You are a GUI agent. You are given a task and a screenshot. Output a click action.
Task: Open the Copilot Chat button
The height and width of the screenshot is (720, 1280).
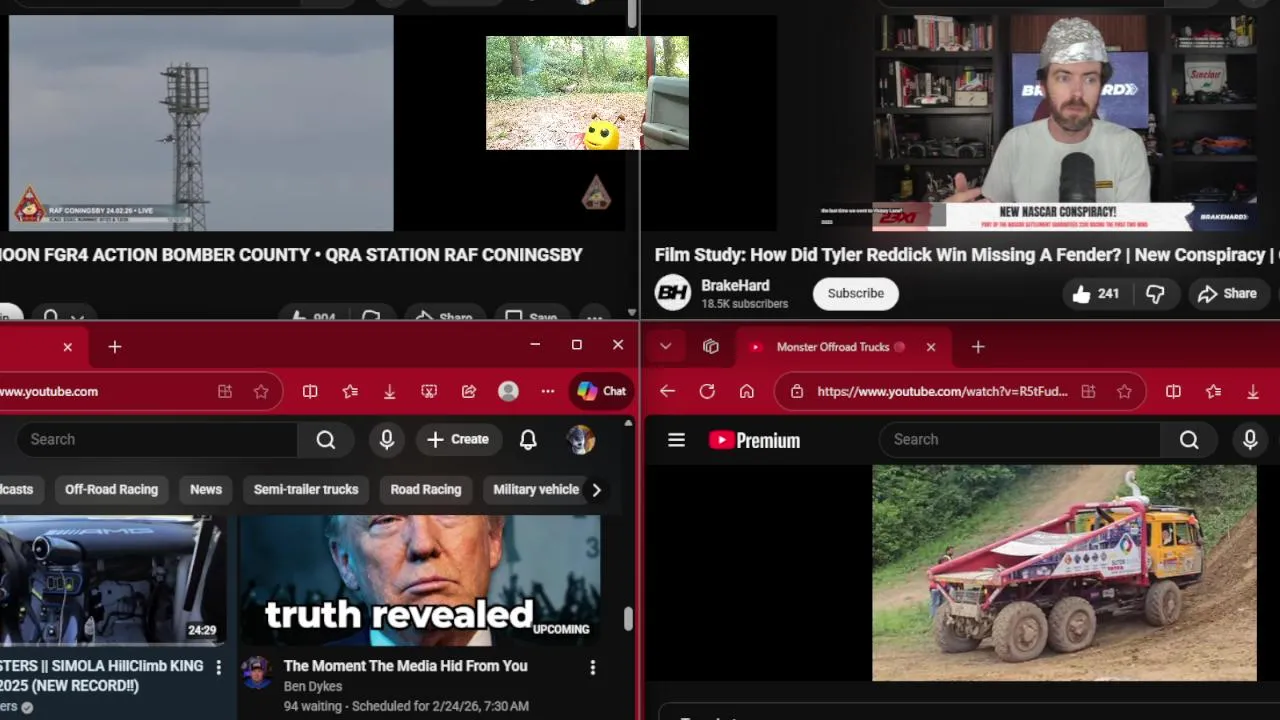click(601, 392)
